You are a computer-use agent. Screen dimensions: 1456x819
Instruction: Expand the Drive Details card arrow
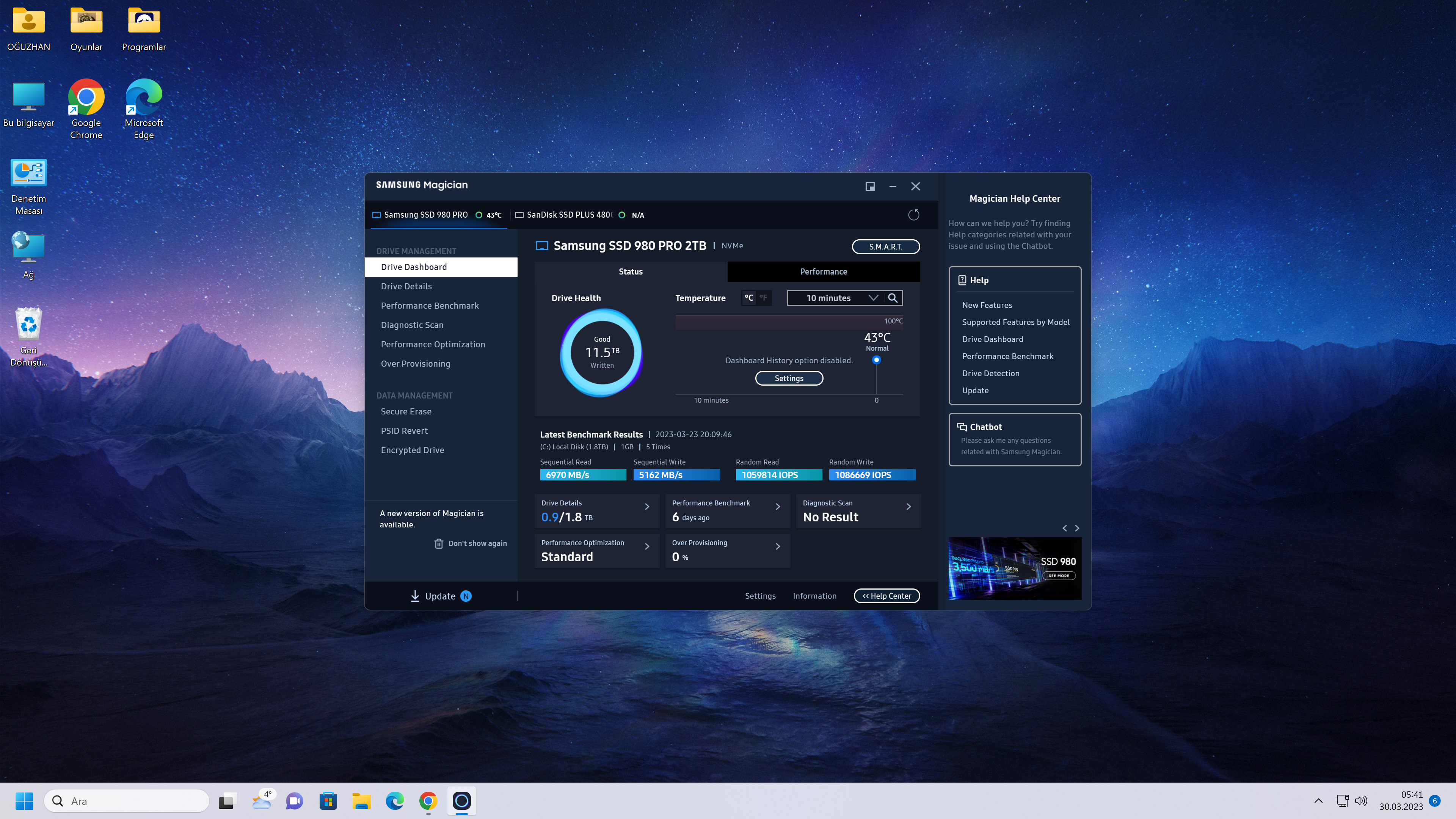point(647,507)
